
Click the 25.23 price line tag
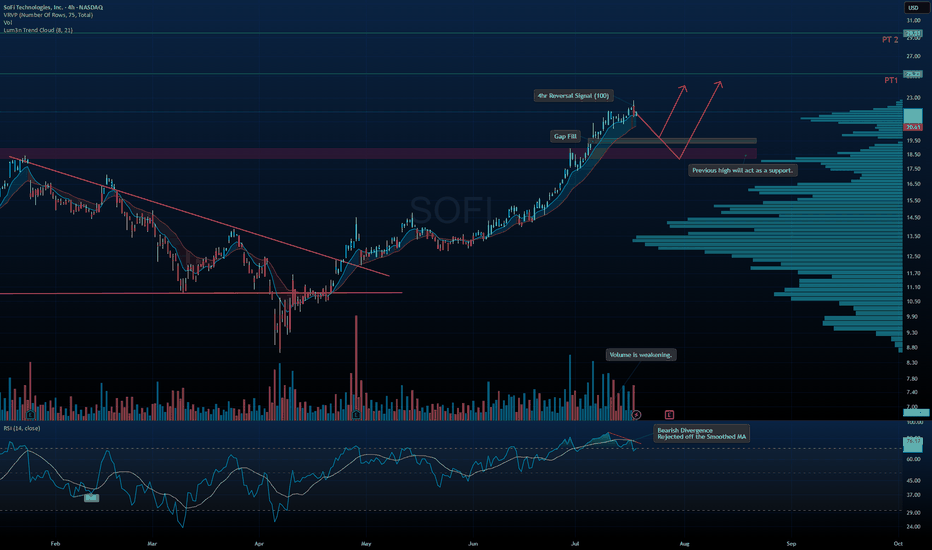(x=912, y=74)
